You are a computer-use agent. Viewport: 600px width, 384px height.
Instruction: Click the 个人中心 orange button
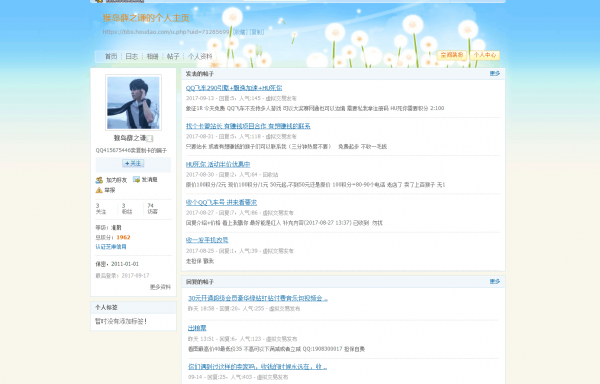click(485, 55)
